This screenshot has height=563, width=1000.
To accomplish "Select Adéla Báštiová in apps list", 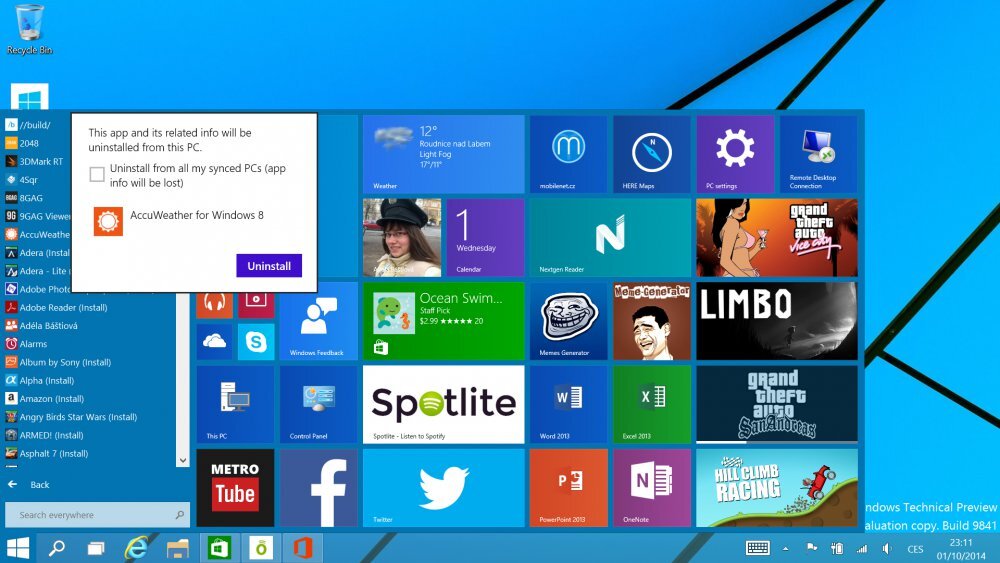I will 41,325.
